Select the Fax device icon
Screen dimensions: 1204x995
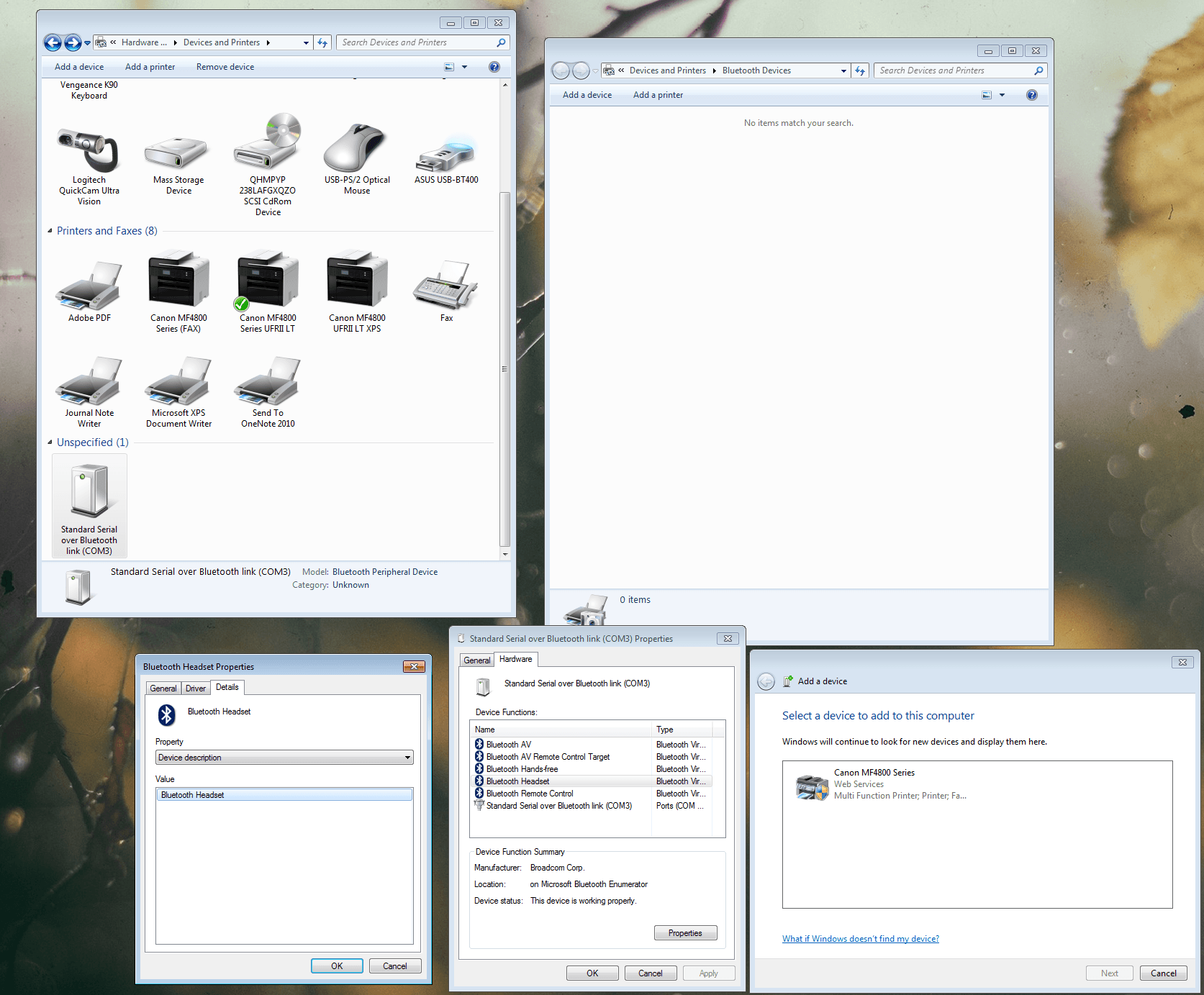pos(446,284)
